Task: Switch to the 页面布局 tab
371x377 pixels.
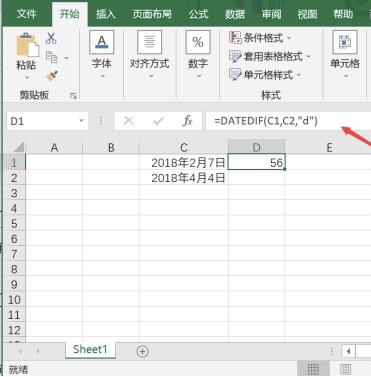Action: 152,14
